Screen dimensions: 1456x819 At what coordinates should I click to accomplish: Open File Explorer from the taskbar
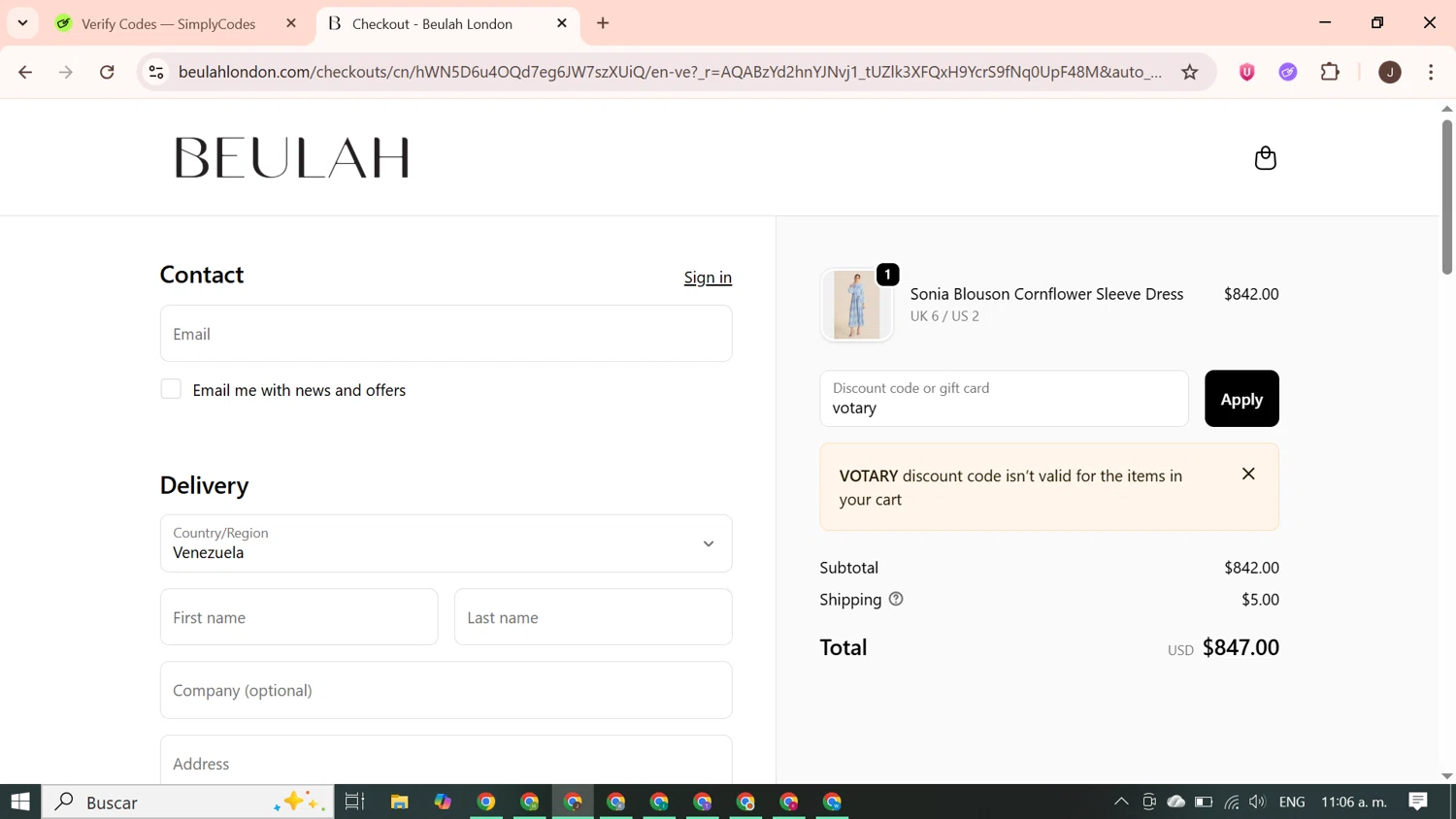coord(399,802)
